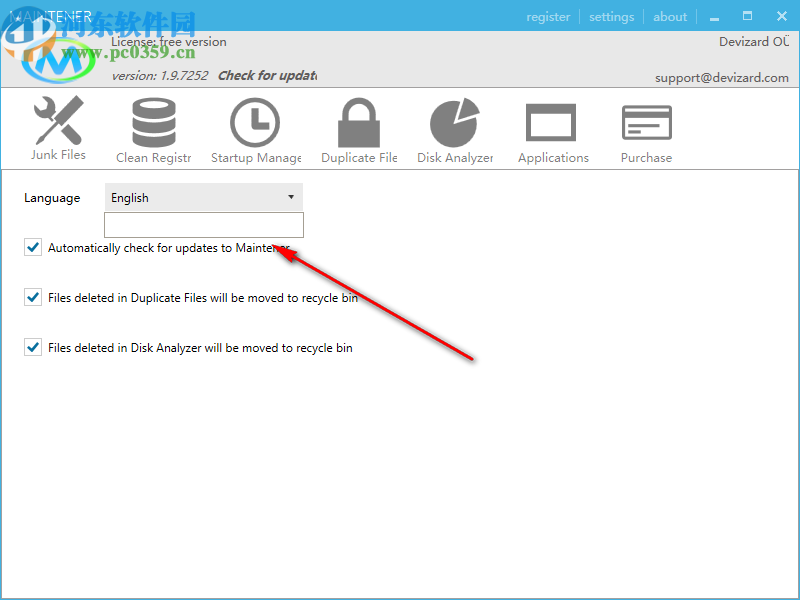
Task: Open the Startup Manager clock icon
Action: 255,122
